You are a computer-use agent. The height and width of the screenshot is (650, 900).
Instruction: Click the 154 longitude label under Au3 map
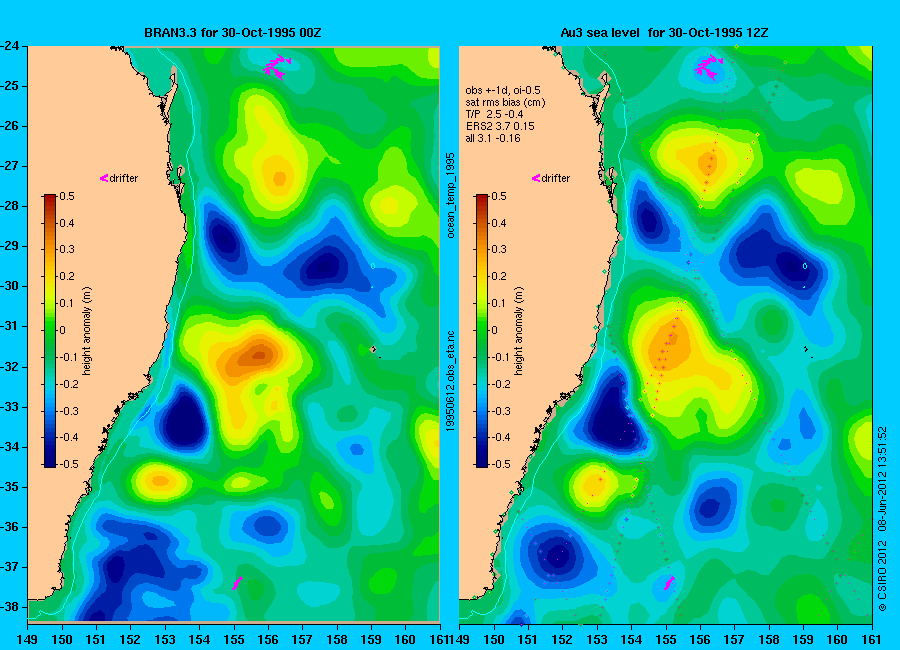click(x=631, y=639)
